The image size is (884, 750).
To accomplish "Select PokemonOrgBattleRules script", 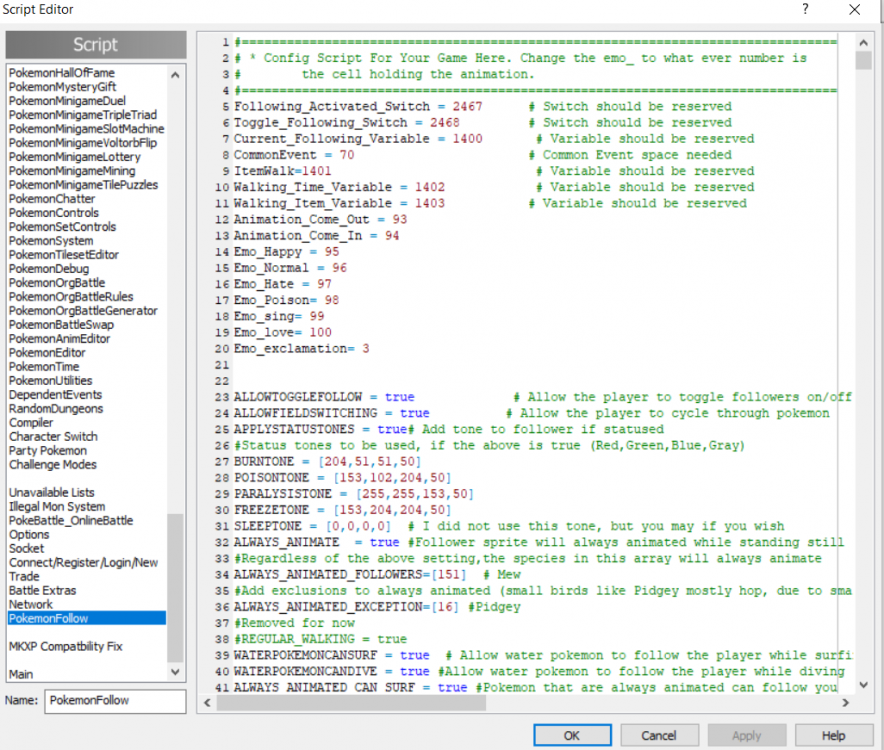I will (71, 297).
